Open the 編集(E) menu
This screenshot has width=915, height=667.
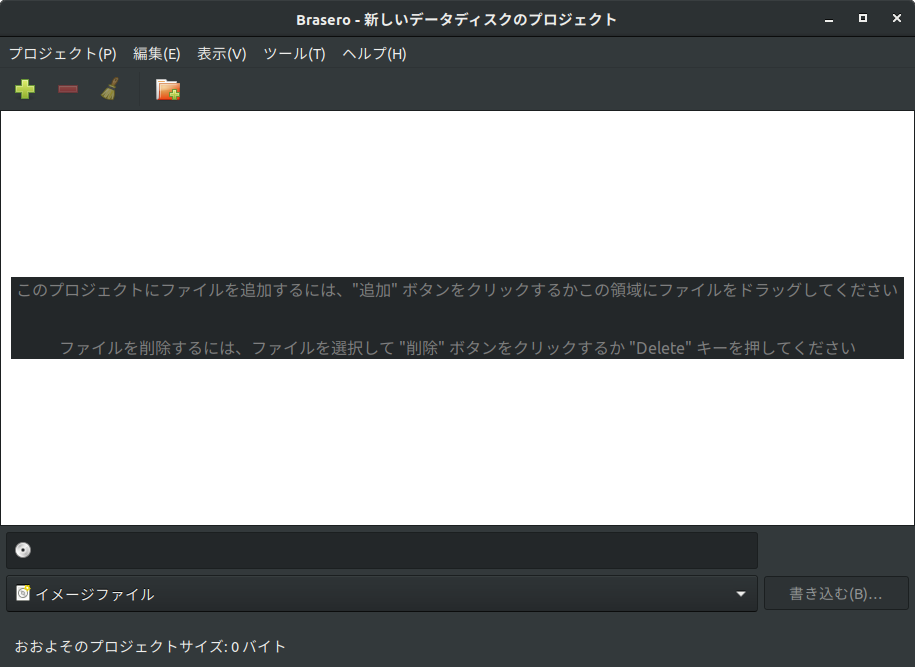click(x=156, y=54)
